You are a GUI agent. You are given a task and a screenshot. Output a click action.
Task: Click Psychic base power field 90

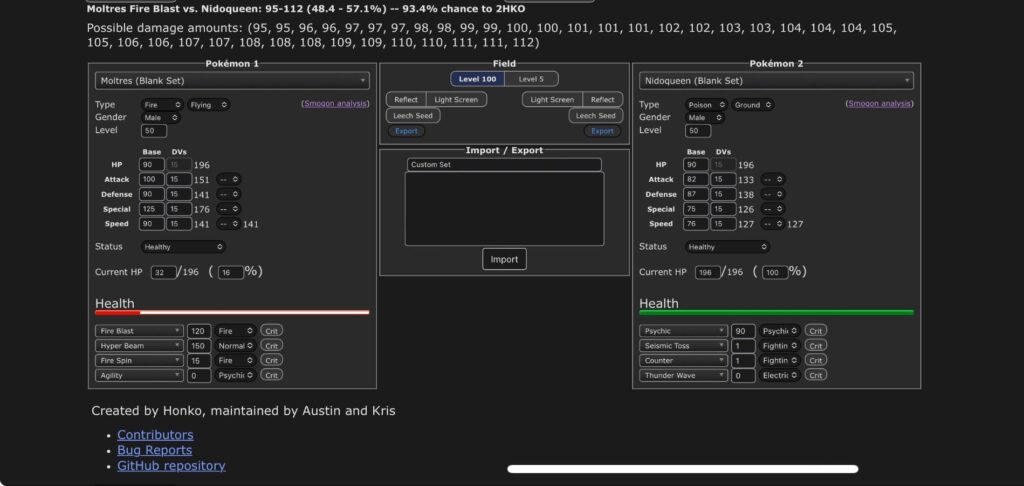[x=743, y=331]
